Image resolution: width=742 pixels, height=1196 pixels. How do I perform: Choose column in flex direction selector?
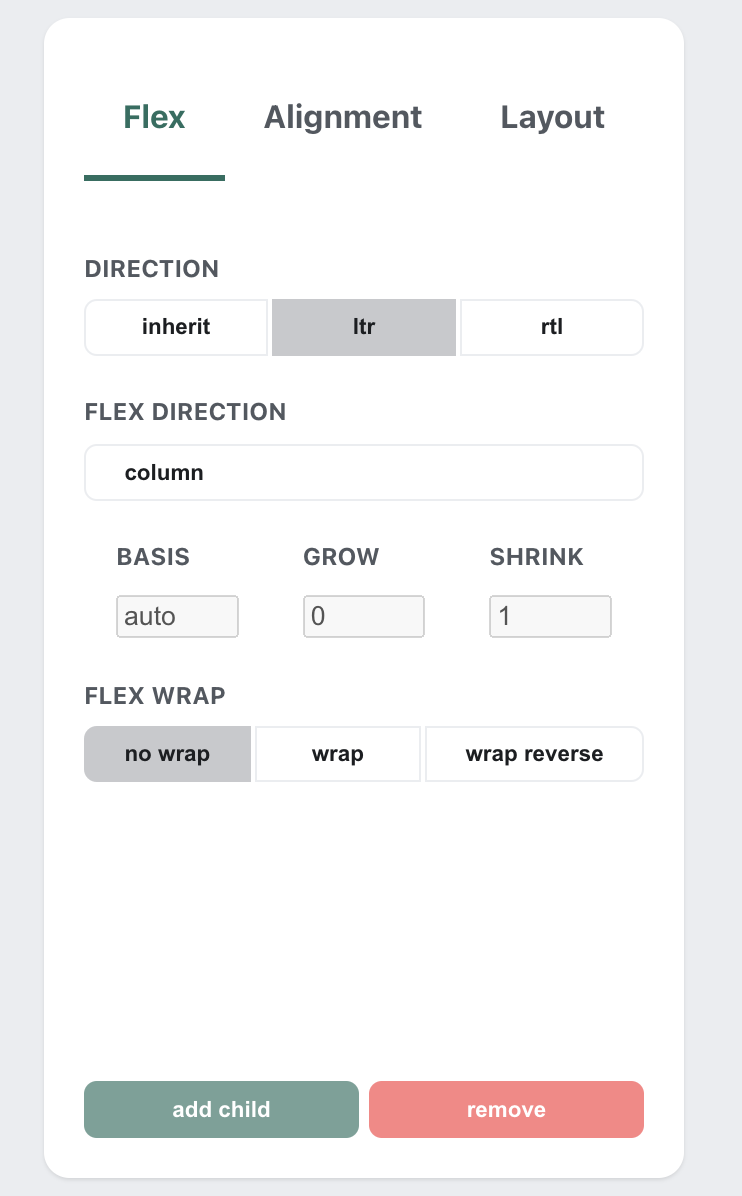click(363, 472)
